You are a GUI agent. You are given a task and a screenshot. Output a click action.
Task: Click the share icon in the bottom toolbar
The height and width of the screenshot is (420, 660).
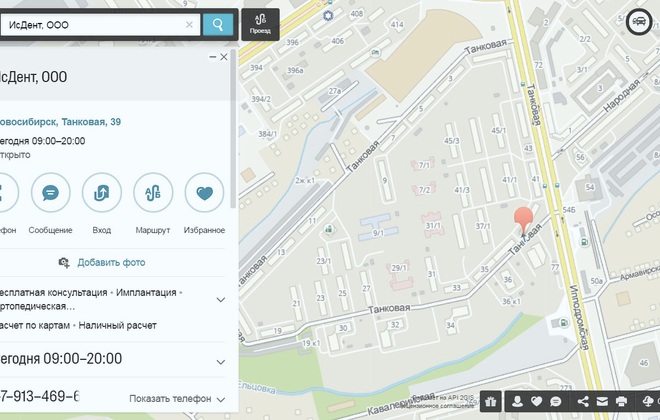click(x=583, y=401)
